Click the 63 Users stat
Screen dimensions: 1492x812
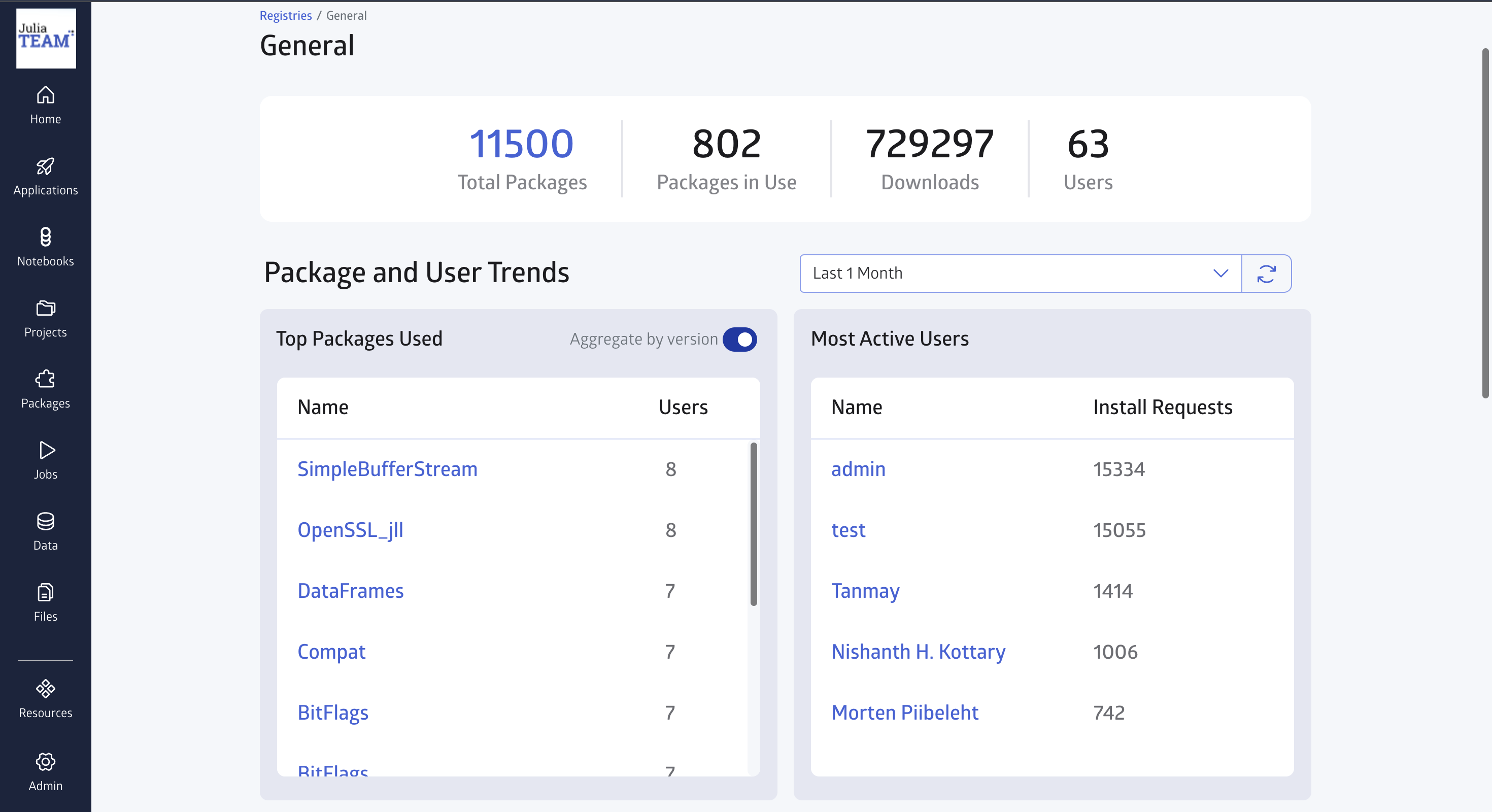coord(1089,159)
